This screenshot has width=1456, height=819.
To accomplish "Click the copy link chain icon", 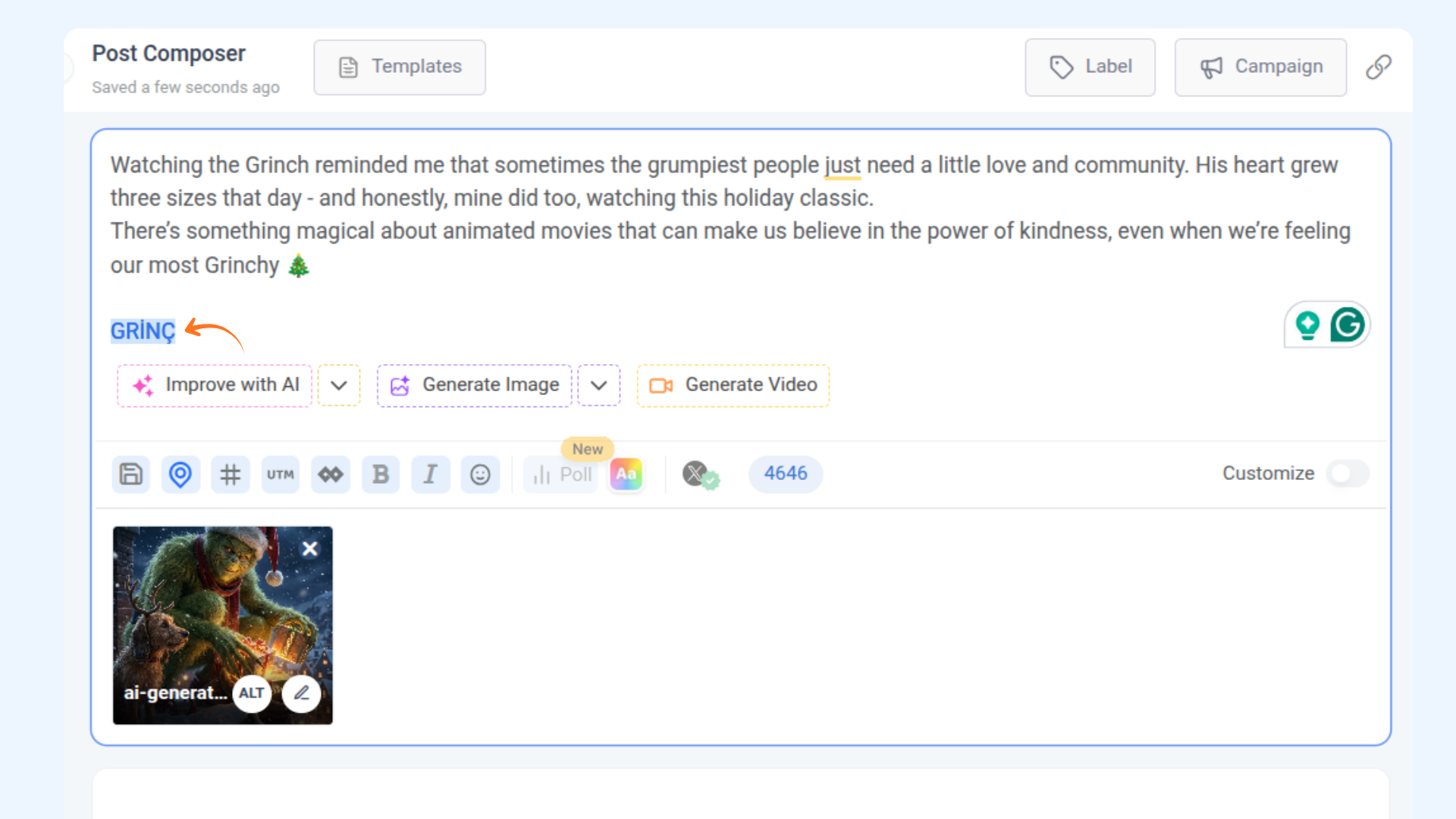I will coord(1378,67).
